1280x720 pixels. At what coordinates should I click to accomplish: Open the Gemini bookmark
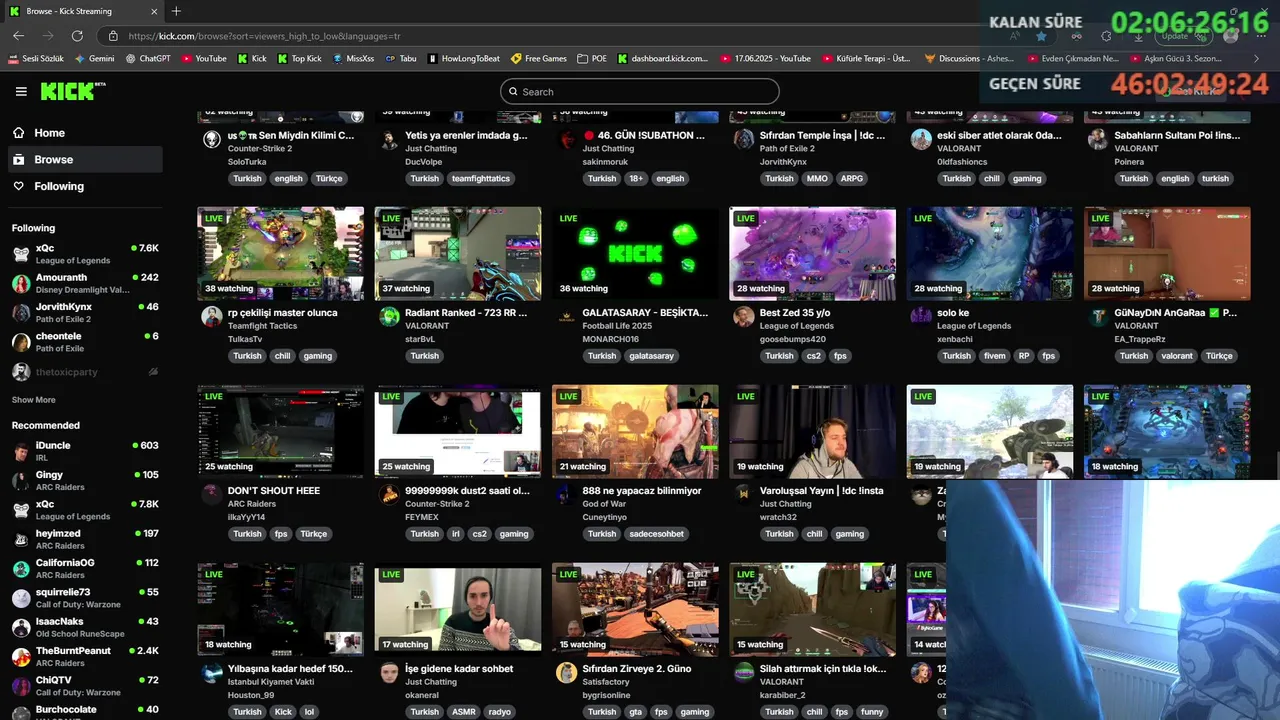pyautogui.click(x=95, y=59)
